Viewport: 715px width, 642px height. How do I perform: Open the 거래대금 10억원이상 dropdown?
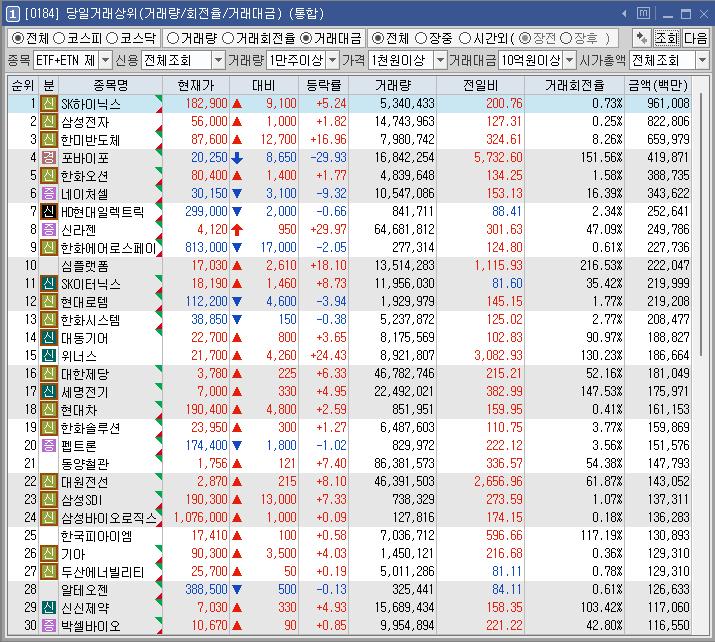click(570, 60)
